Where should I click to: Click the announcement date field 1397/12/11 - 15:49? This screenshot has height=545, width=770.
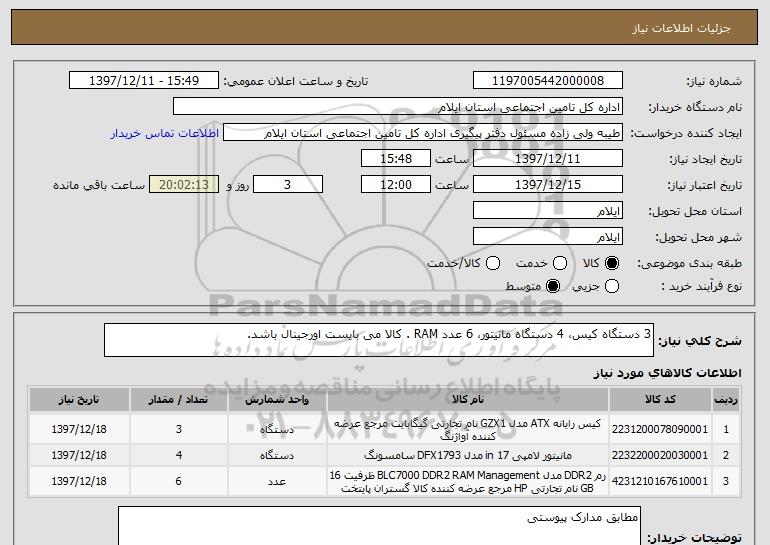[x=144, y=81]
